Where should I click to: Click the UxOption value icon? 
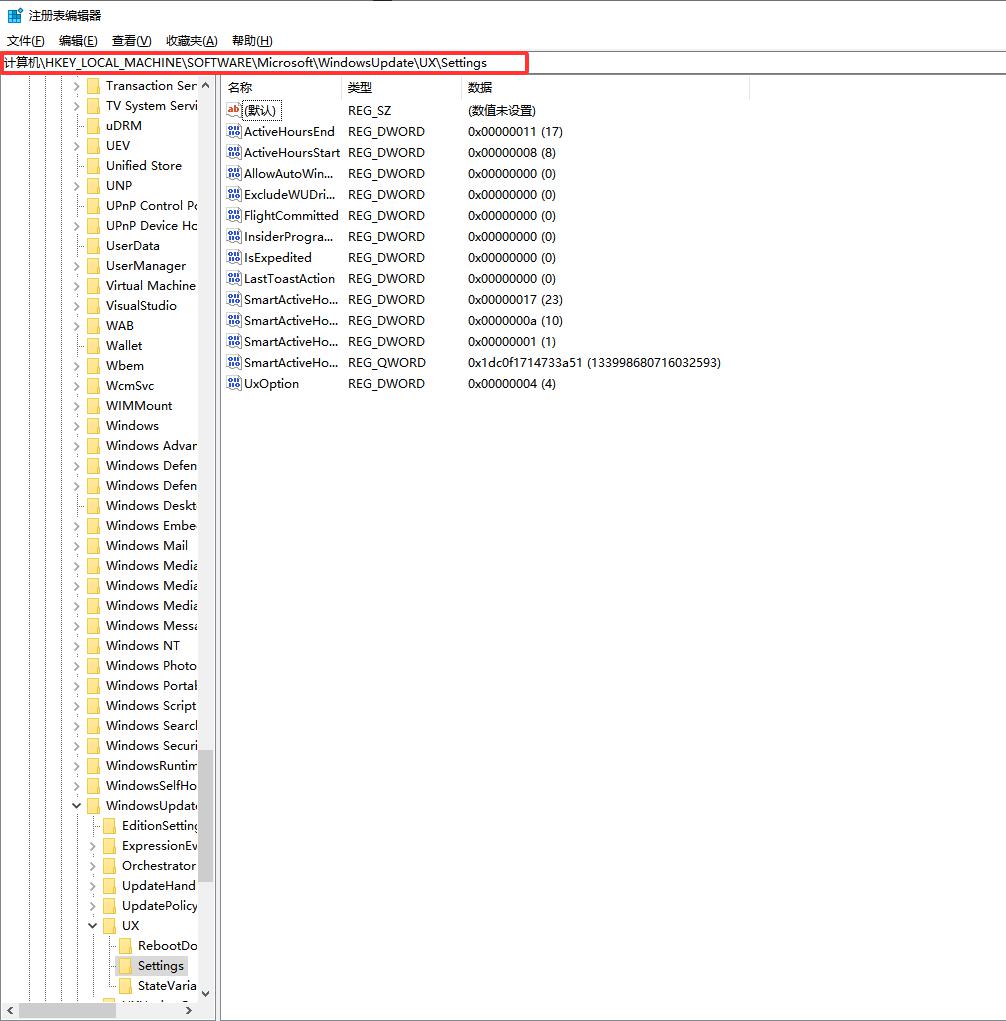coord(234,384)
